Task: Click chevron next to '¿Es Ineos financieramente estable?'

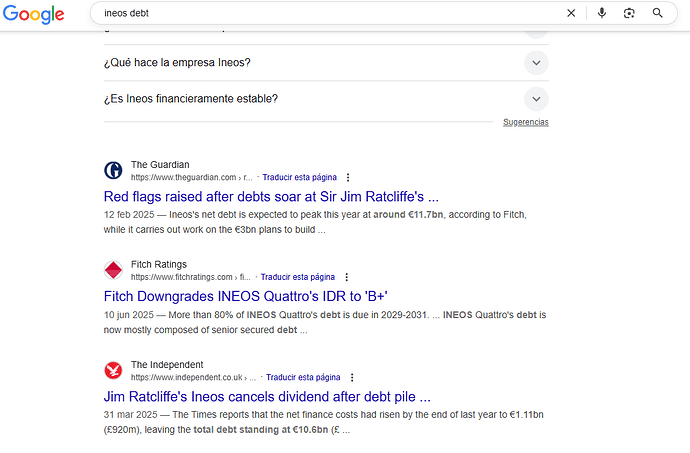Action: 536,99
